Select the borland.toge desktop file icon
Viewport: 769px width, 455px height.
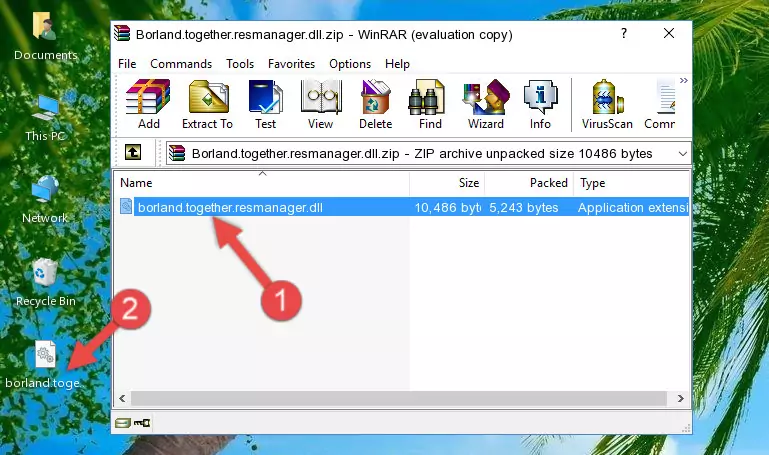point(43,365)
